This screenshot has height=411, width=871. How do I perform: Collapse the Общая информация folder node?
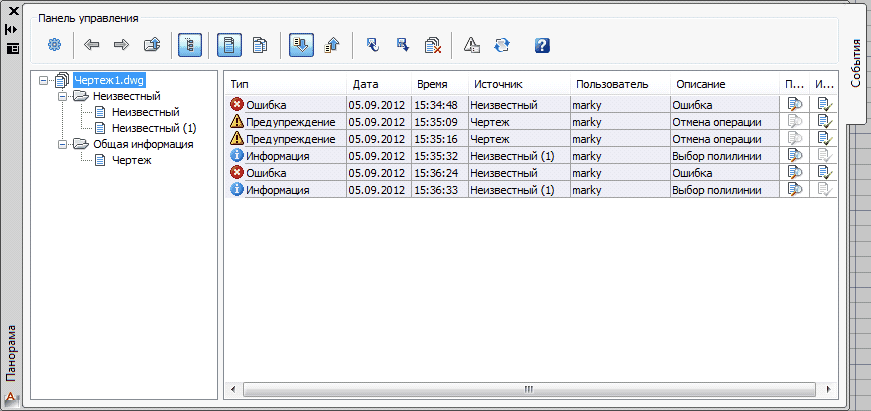(62, 144)
